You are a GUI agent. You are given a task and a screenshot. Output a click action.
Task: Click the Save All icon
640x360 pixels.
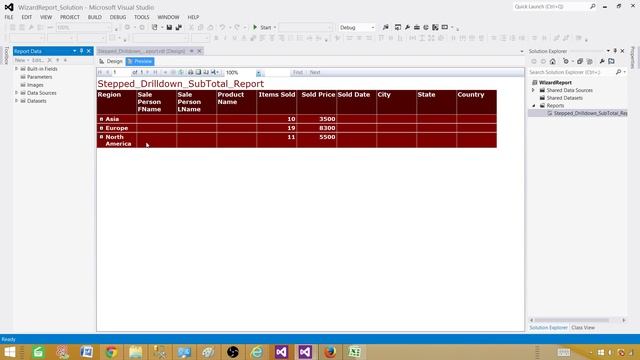(x=179, y=27)
